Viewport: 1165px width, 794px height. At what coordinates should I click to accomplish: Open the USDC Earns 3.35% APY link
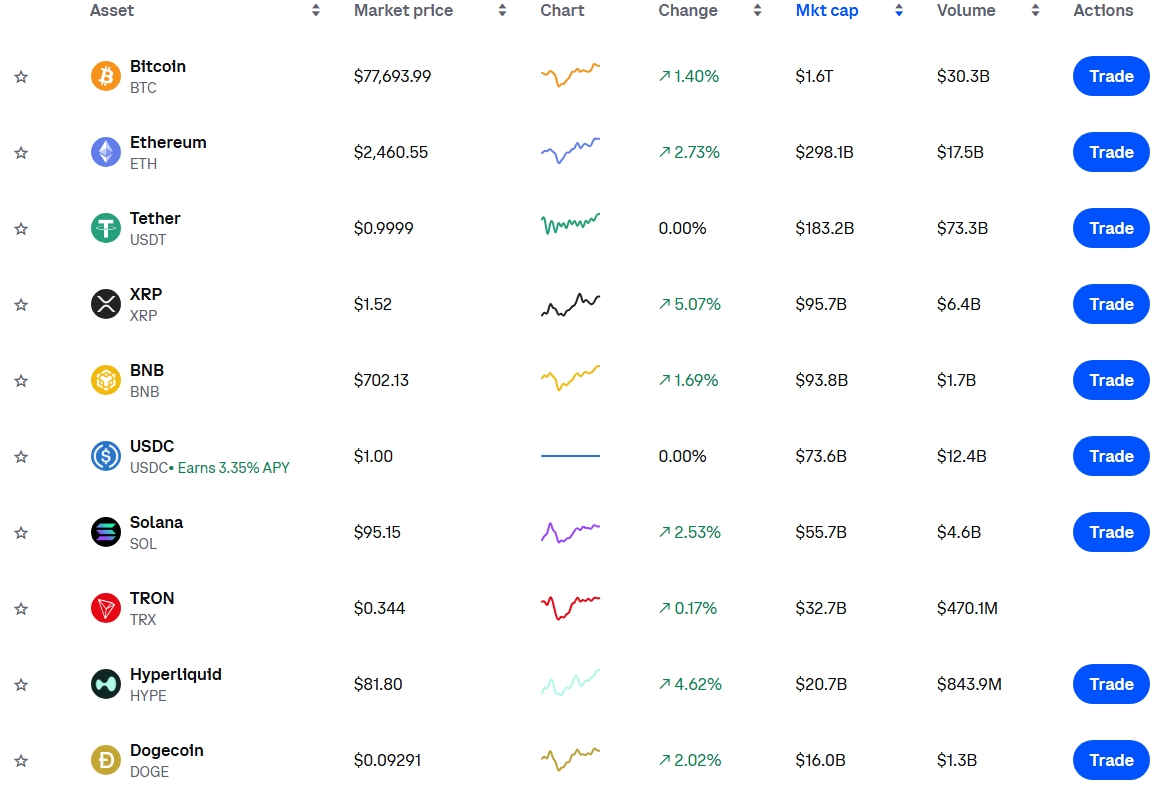pos(233,468)
